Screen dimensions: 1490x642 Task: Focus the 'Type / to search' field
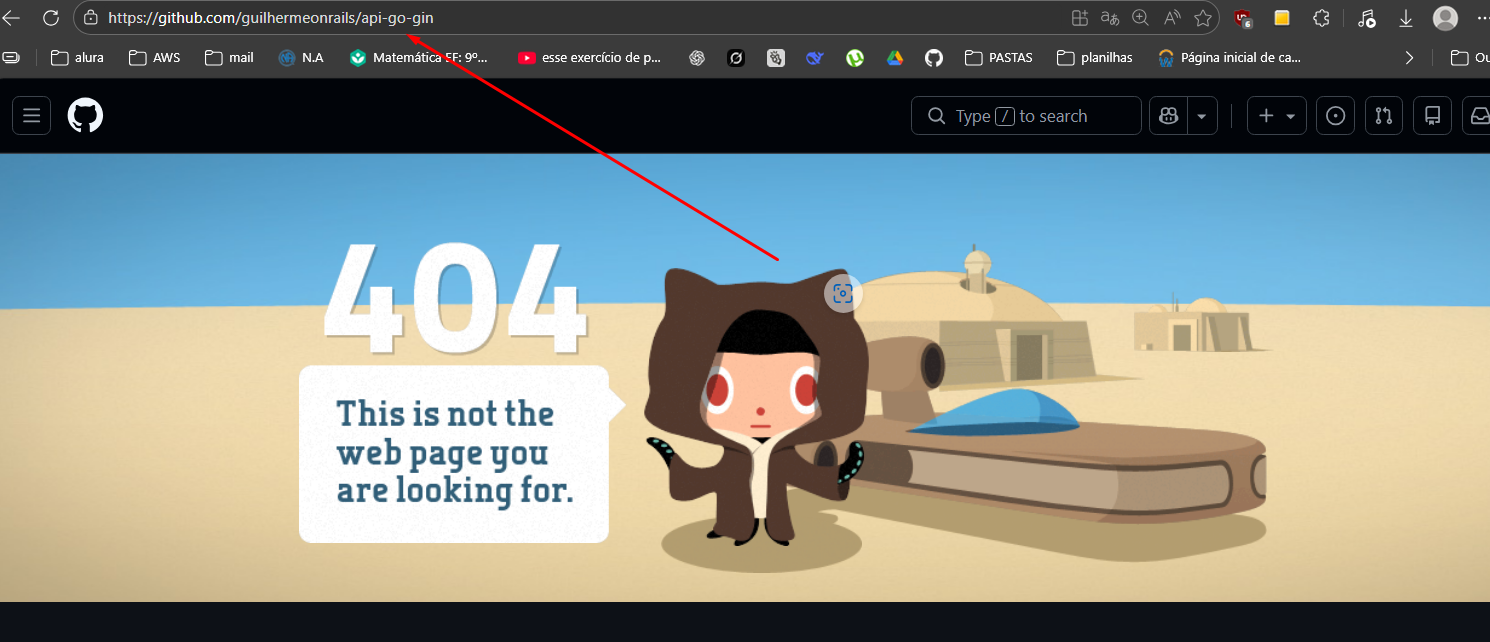[x=1026, y=116]
